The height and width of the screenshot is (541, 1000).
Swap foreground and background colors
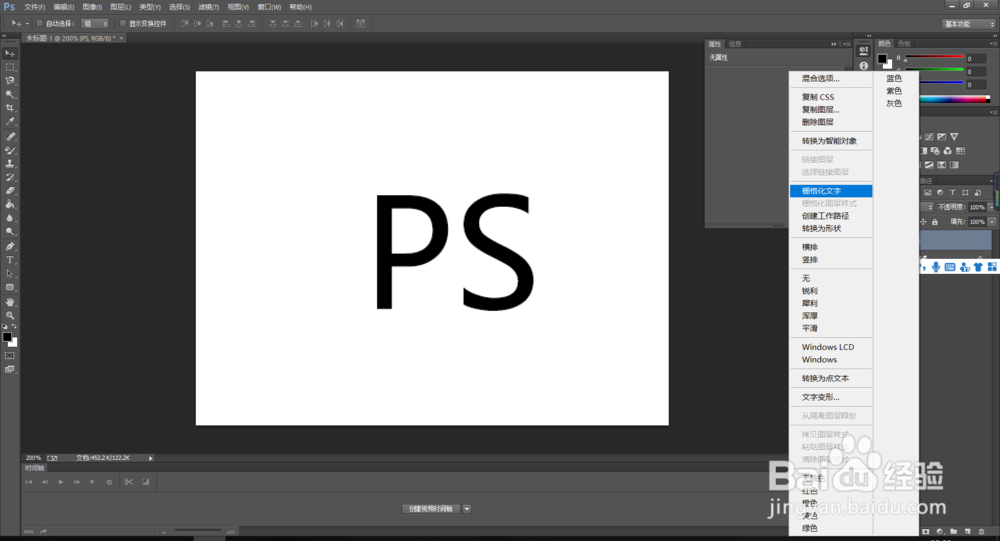click(14, 326)
